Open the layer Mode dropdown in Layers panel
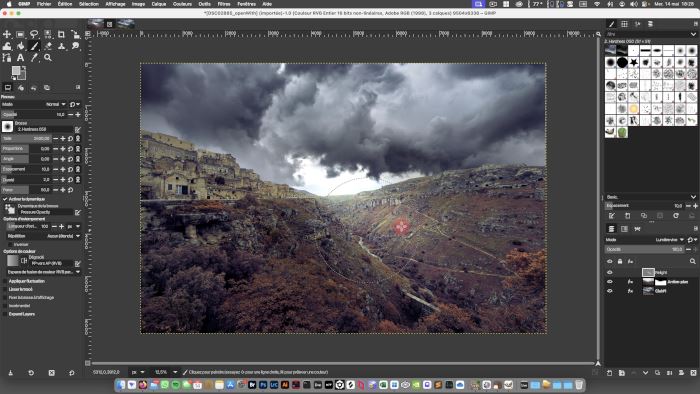This screenshot has width=700, height=394. tap(670, 240)
